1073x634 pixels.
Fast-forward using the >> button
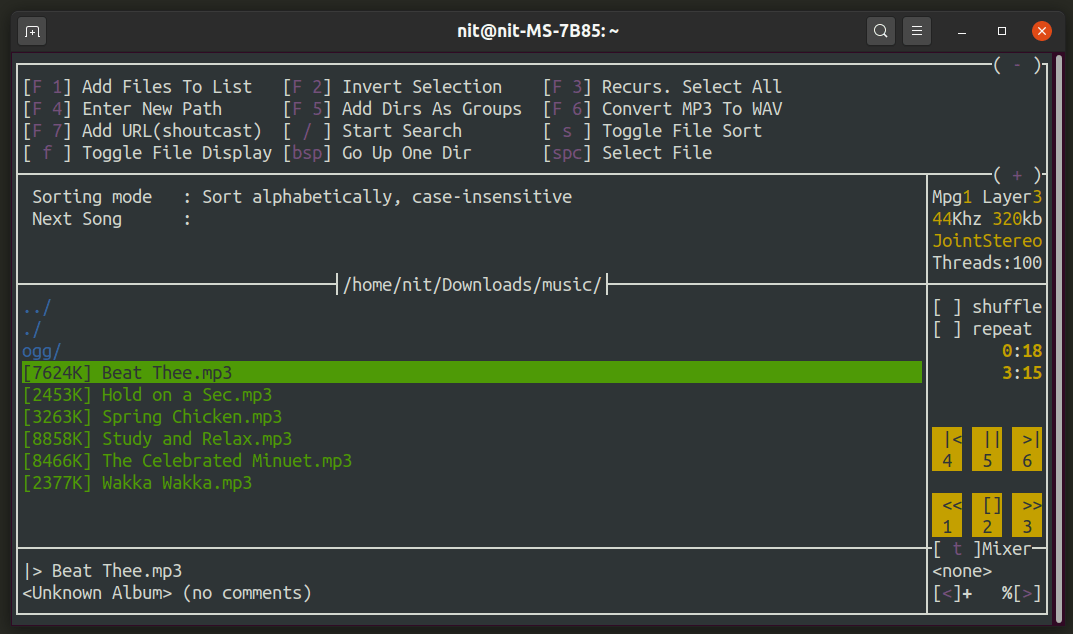point(1026,514)
